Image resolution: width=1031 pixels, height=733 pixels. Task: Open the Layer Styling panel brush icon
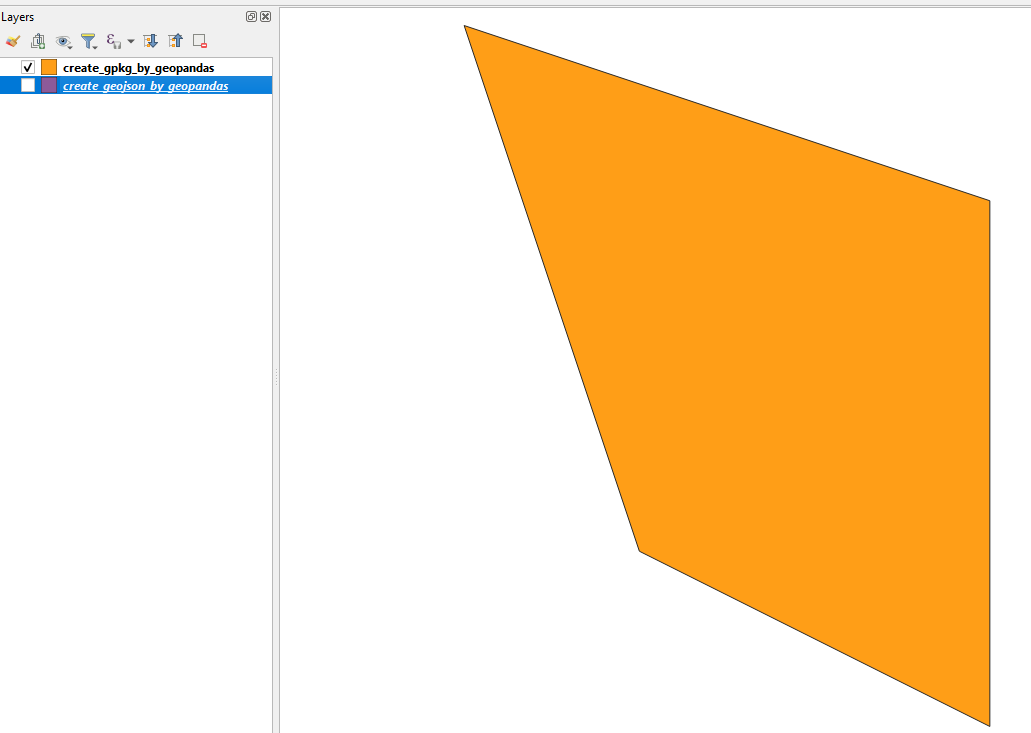coord(12,41)
